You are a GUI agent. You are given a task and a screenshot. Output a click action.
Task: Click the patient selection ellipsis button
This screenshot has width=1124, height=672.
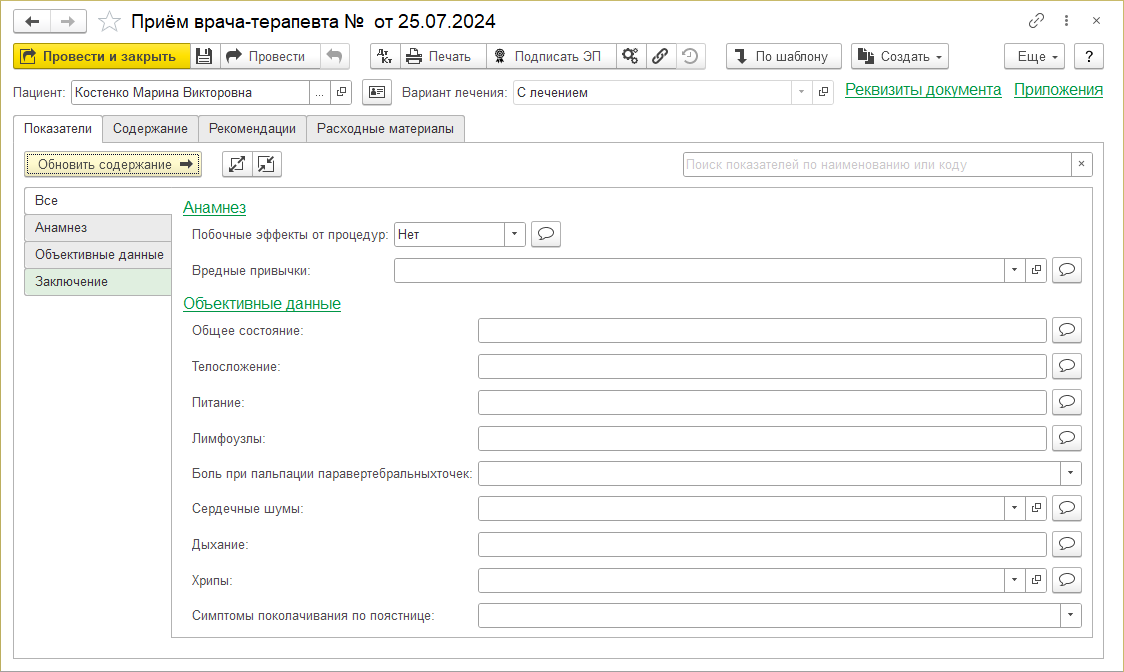point(320,93)
